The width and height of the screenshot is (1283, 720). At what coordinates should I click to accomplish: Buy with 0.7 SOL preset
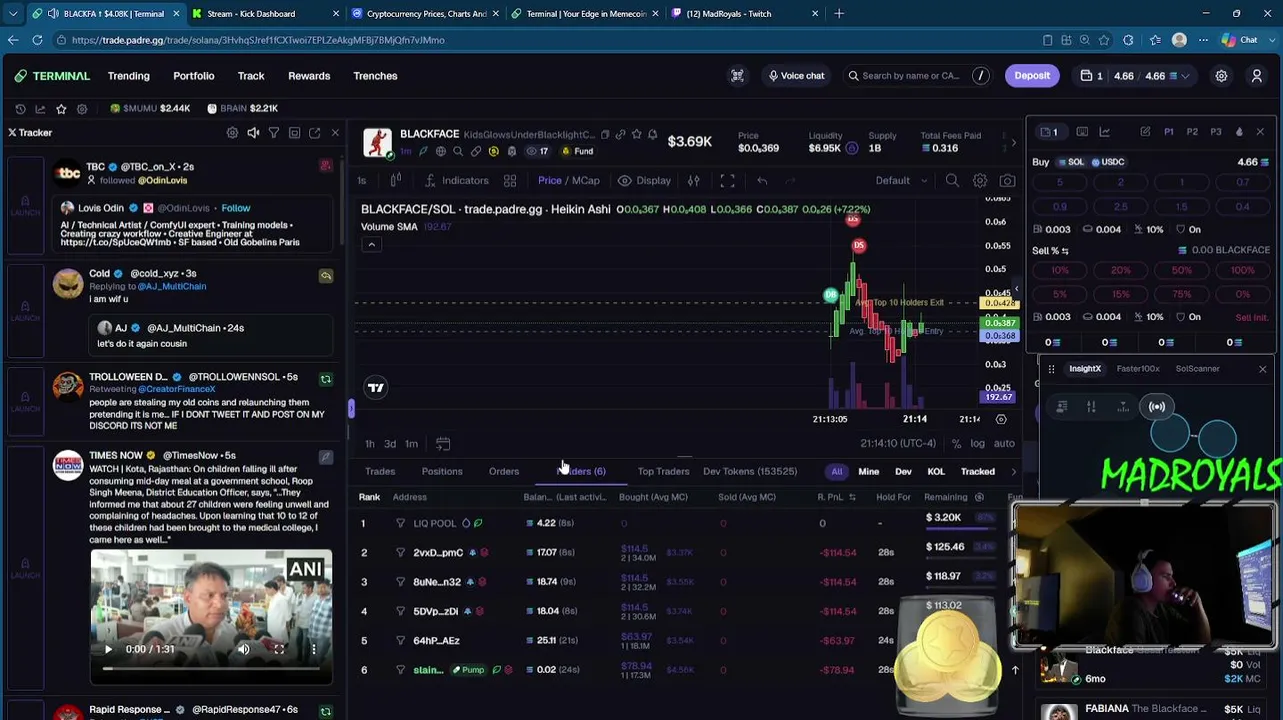pyautogui.click(x=1243, y=183)
